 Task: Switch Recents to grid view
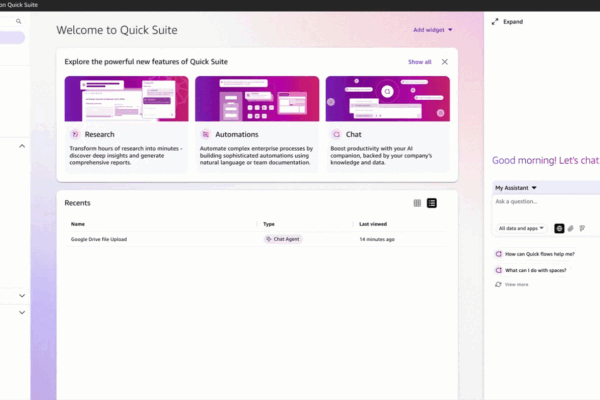[417, 203]
